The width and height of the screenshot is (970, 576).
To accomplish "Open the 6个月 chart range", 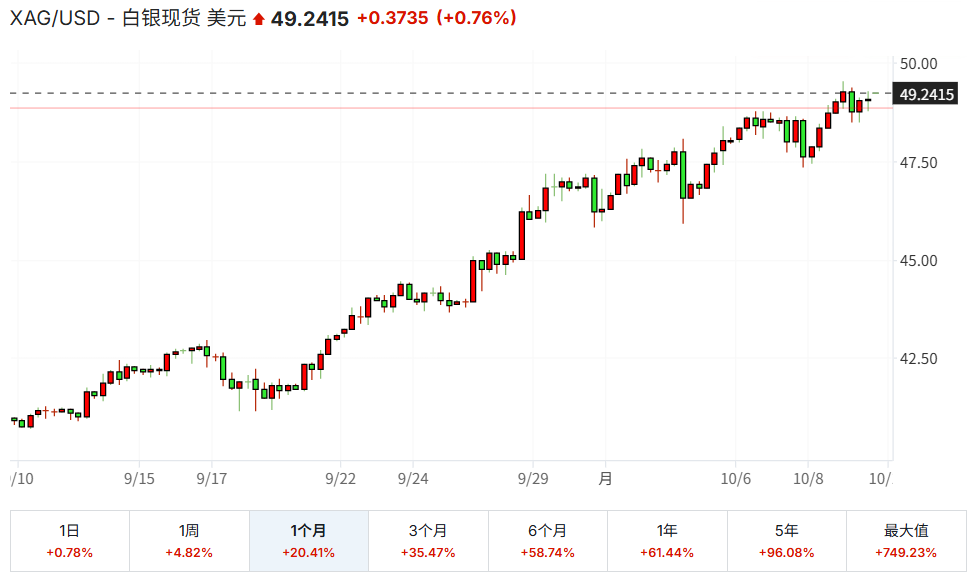I will (547, 541).
